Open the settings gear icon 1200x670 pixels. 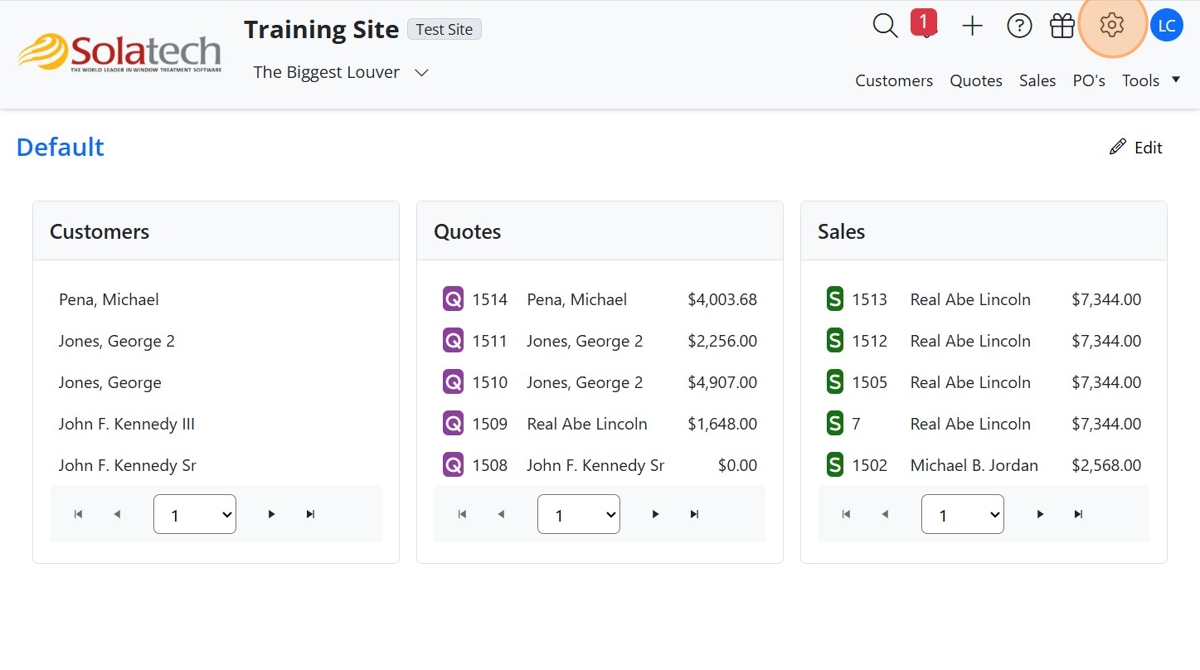1112,26
